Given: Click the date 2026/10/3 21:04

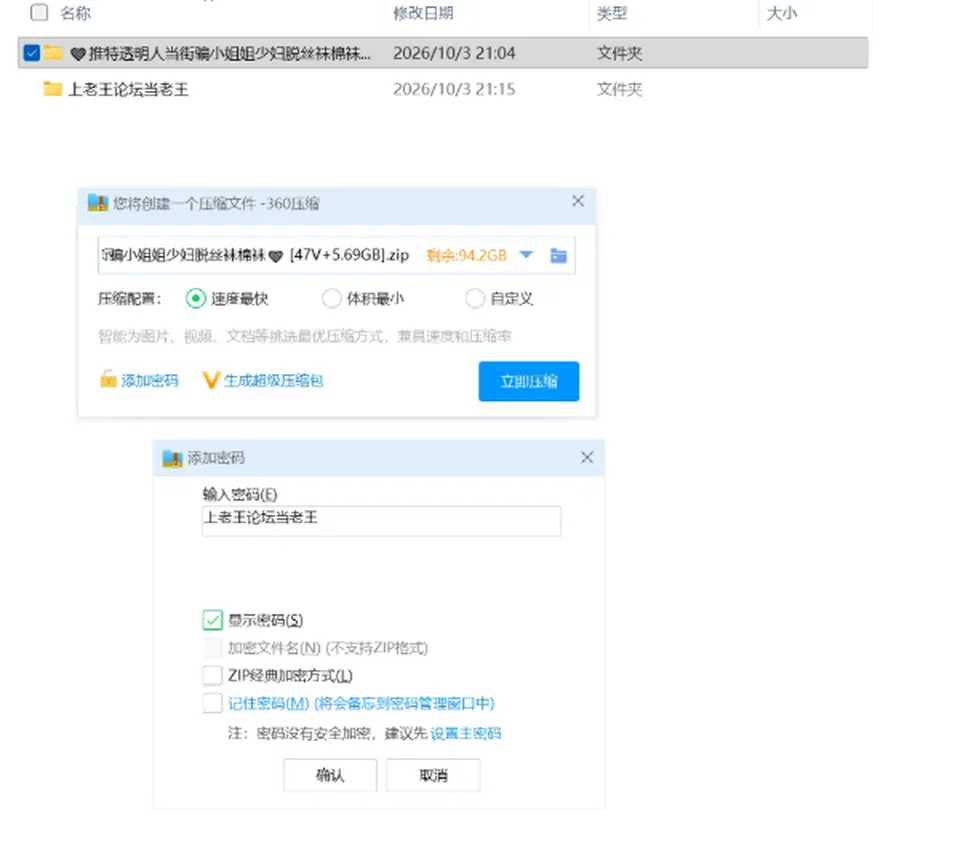Looking at the screenshot, I should (x=454, y=53).
